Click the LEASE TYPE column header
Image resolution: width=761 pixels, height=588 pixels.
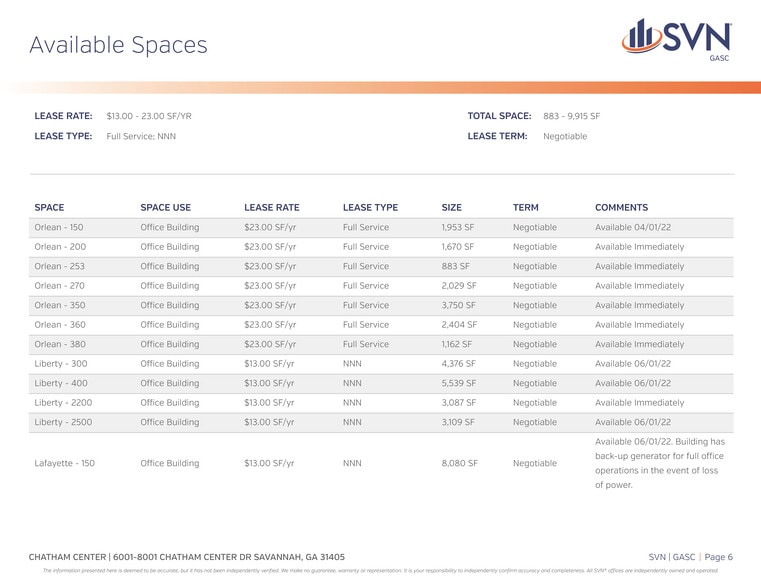coord(370,208)
